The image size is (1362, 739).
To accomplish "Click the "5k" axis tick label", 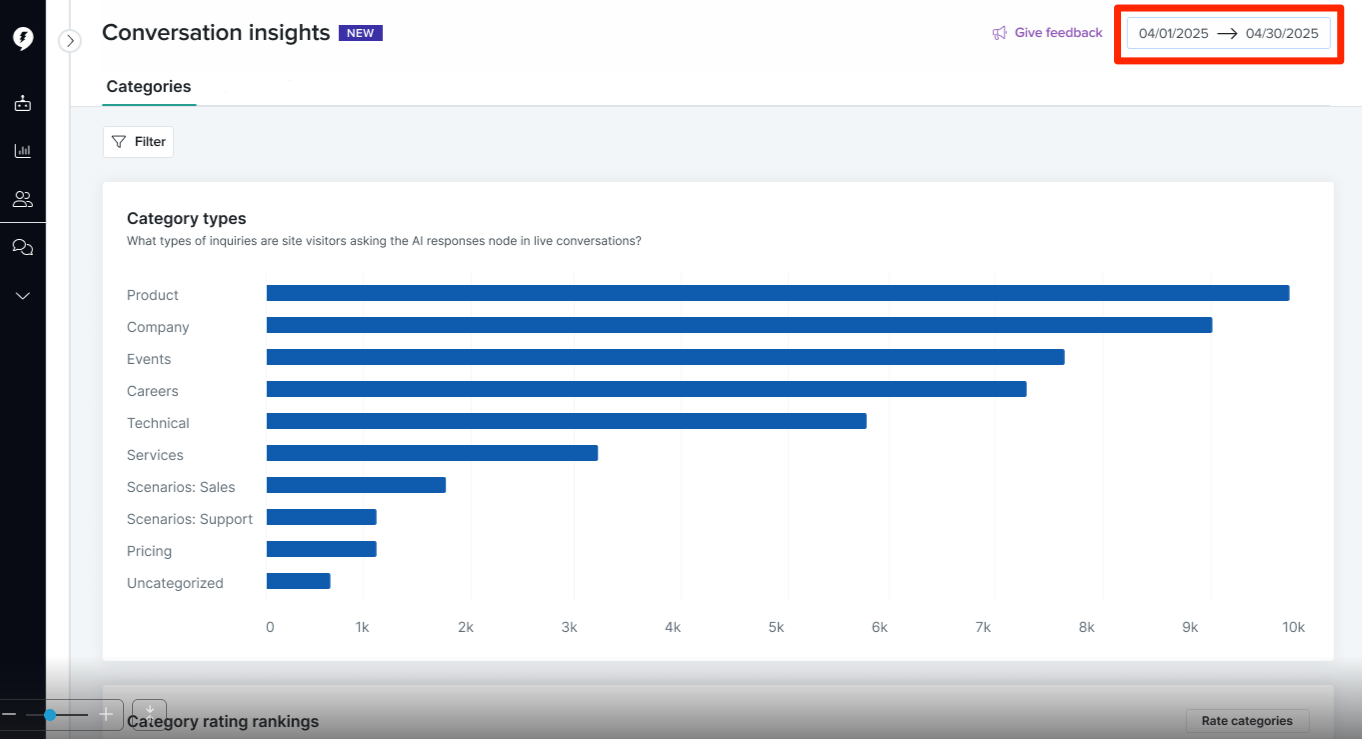I will [x=776, y=627].
